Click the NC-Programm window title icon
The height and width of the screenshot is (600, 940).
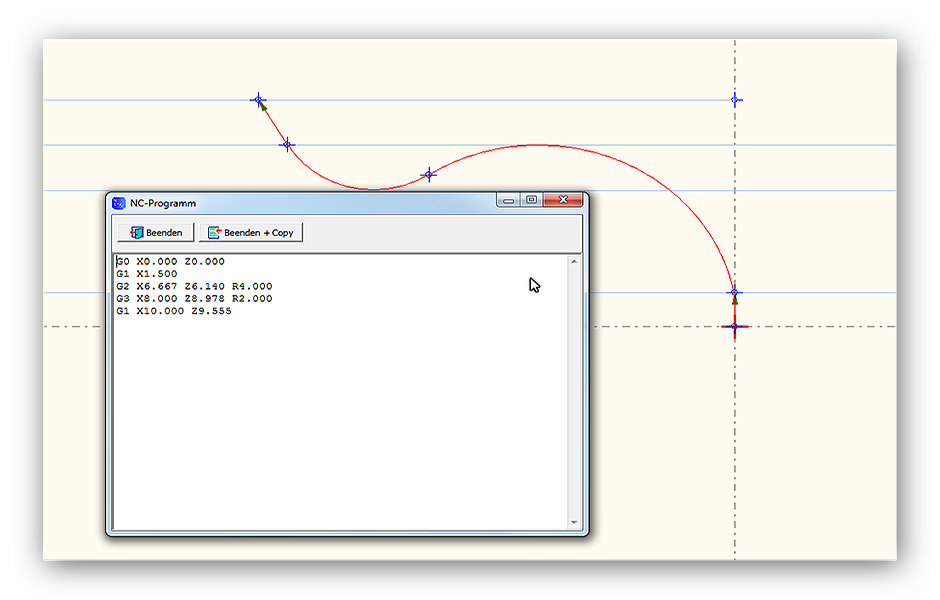[119, 203]
